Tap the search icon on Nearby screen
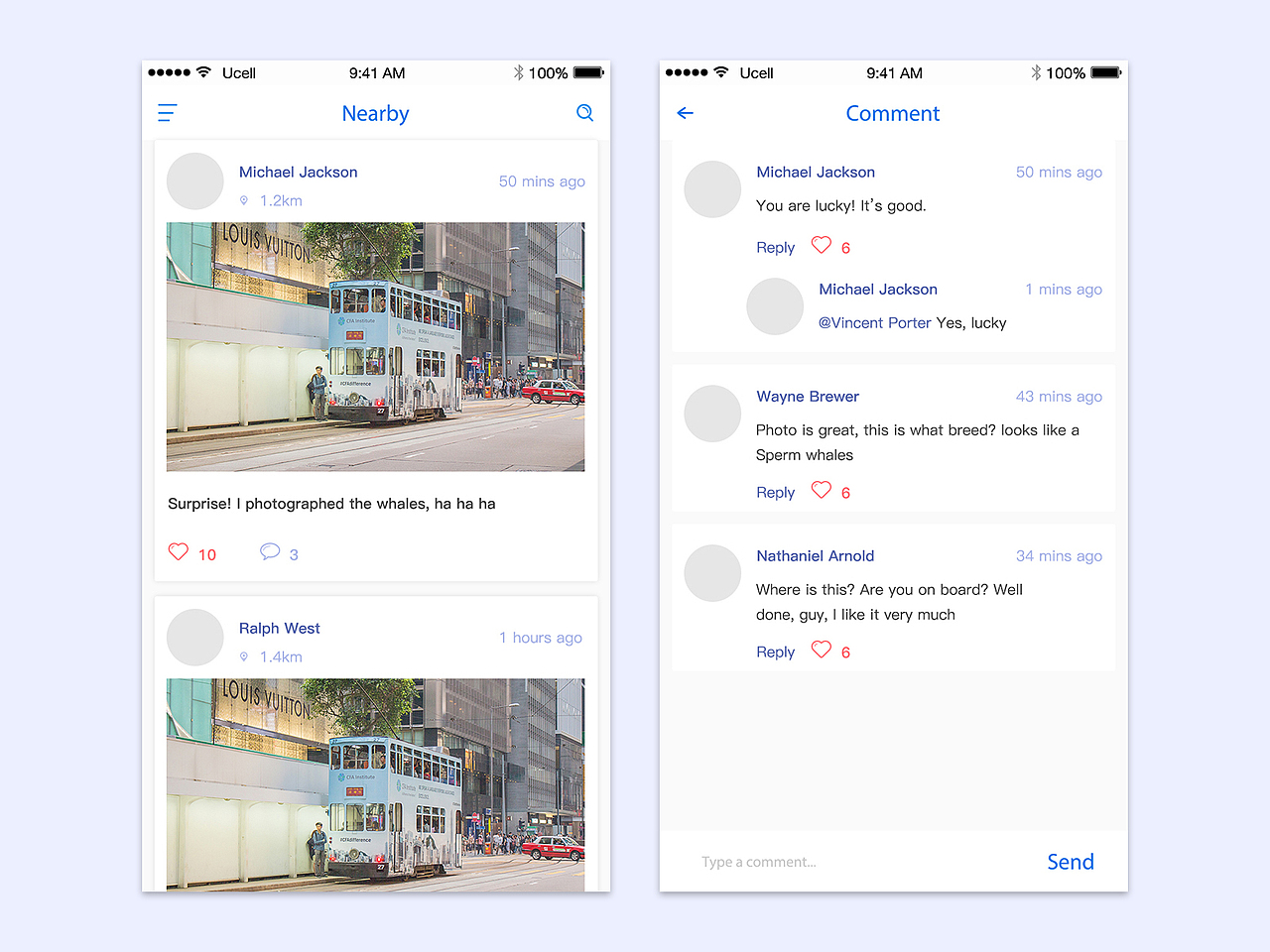Viewport: 1270px width, 952px height. (585, 113)
